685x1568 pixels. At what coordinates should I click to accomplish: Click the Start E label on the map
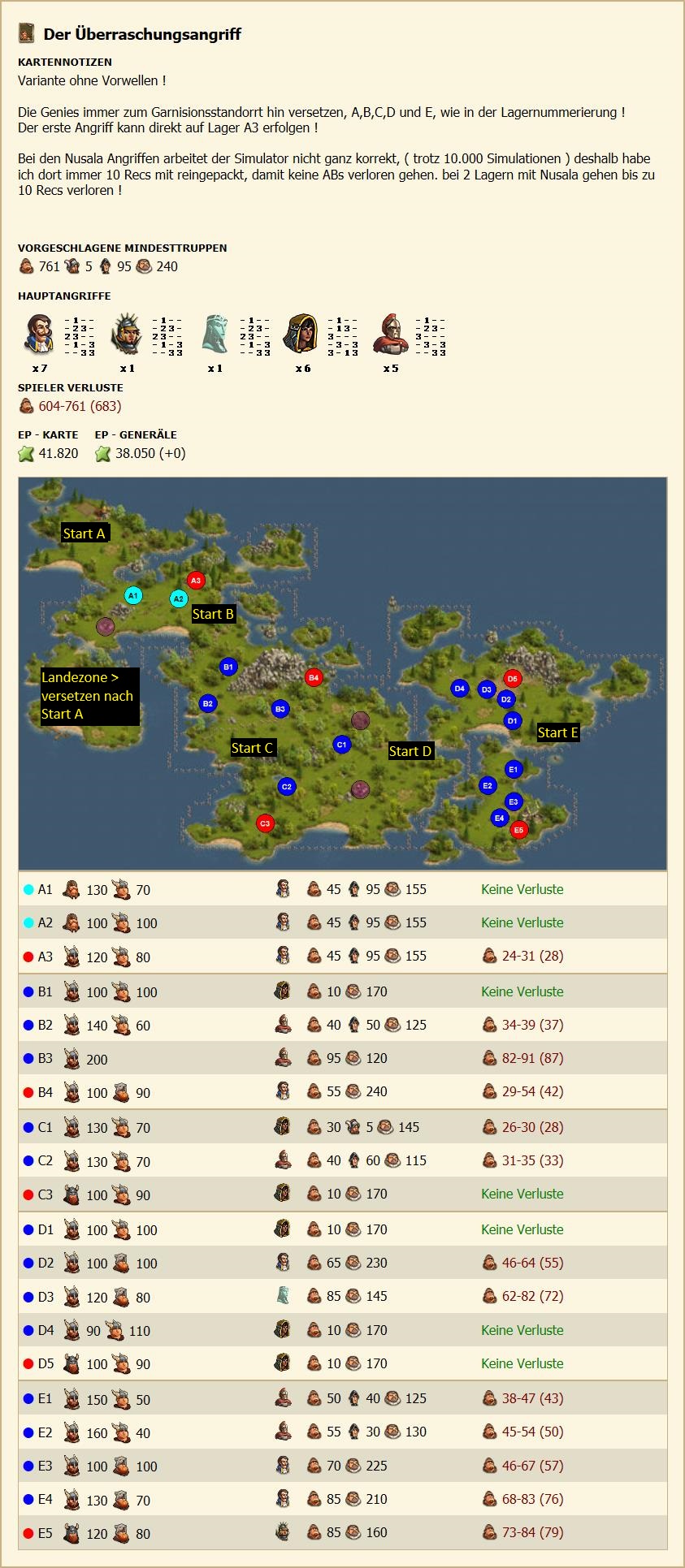[x=557, y=732]
